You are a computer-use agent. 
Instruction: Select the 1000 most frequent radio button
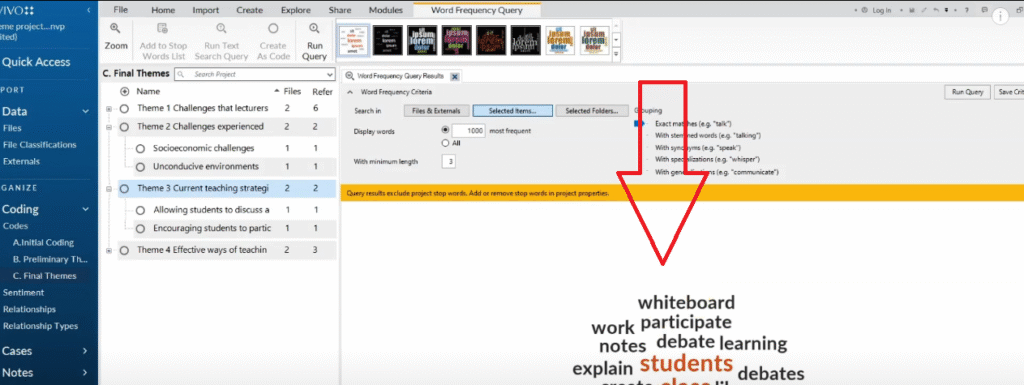click(x=446, y=131)
